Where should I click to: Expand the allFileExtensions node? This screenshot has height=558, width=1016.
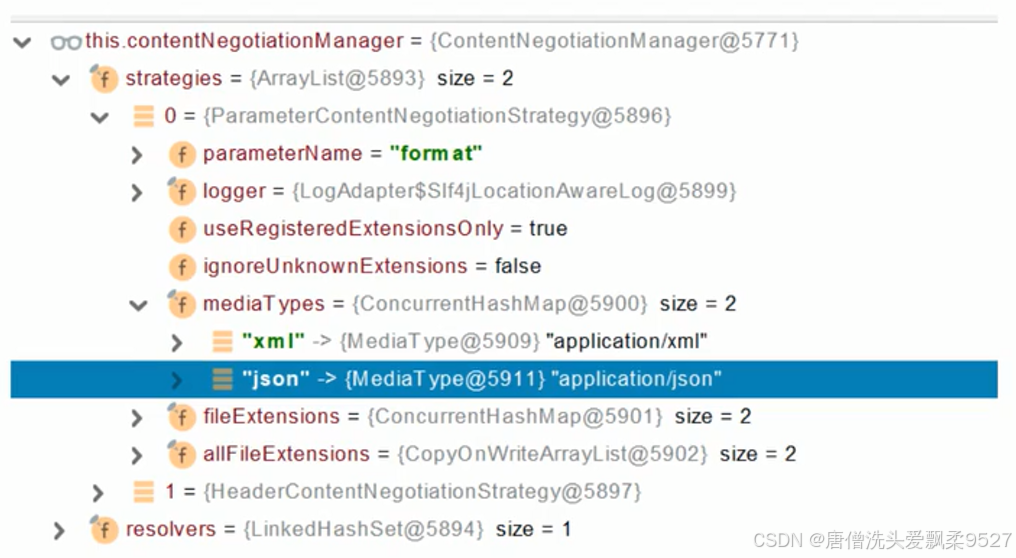click(136, 456)
